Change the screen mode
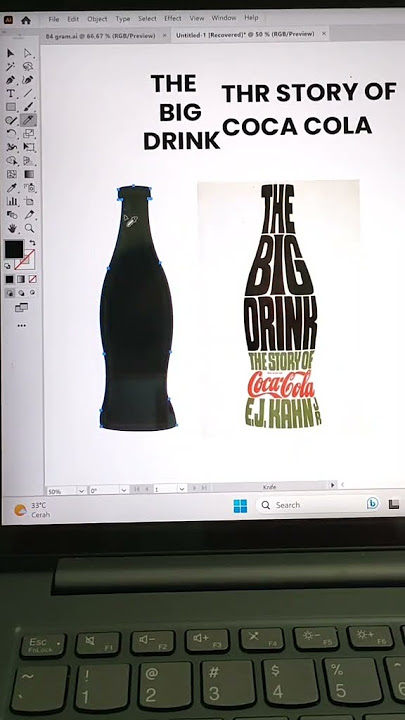The height and width of the screenshot is (720, 405). click(22, 308)
